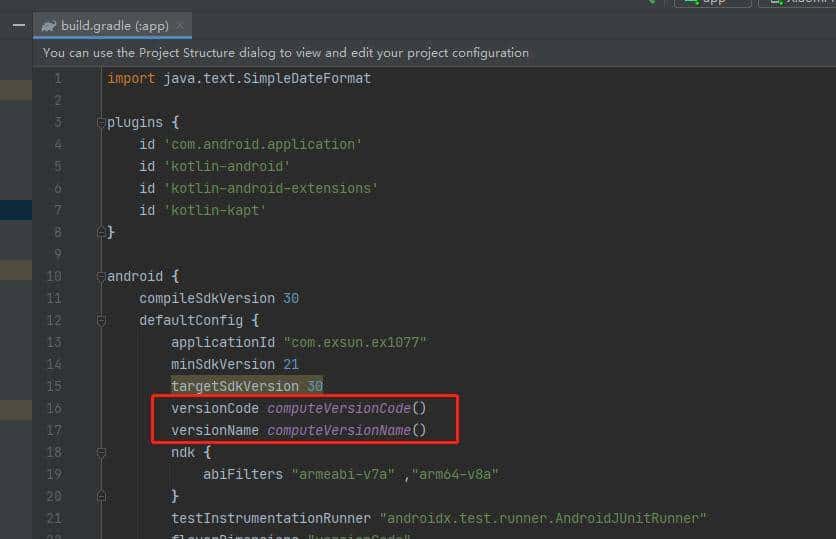Click the value 30 after compileSdkVersion
836x539 pixels.
point(291,298)
